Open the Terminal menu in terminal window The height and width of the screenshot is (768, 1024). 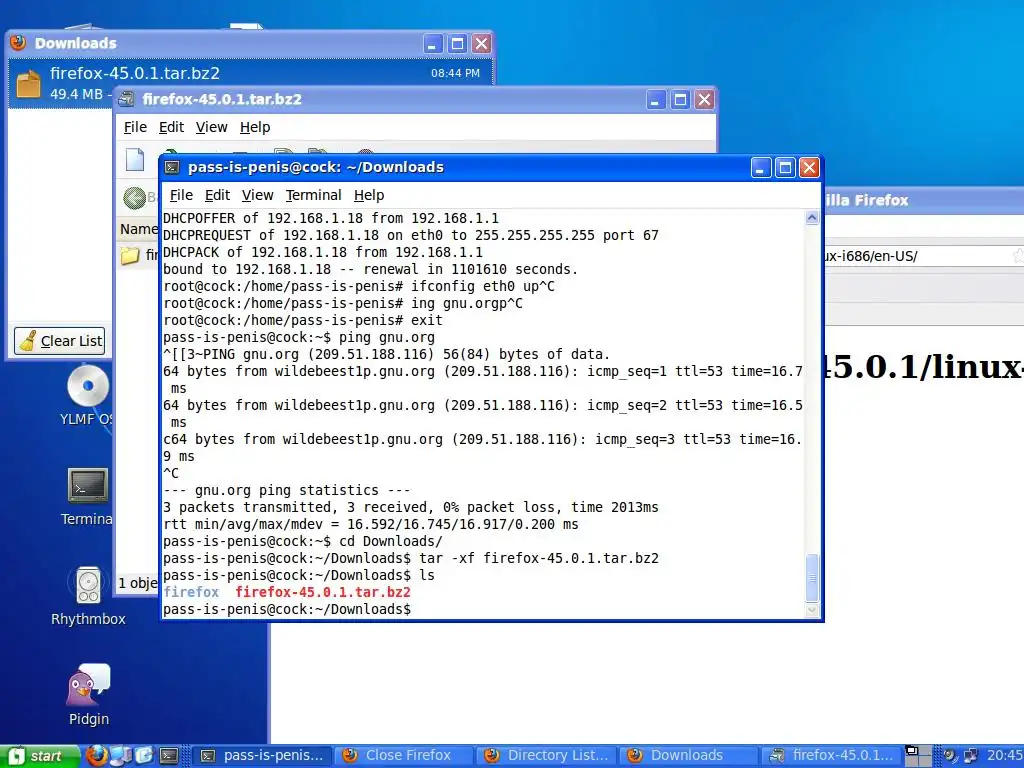click(x=313, y=195)
